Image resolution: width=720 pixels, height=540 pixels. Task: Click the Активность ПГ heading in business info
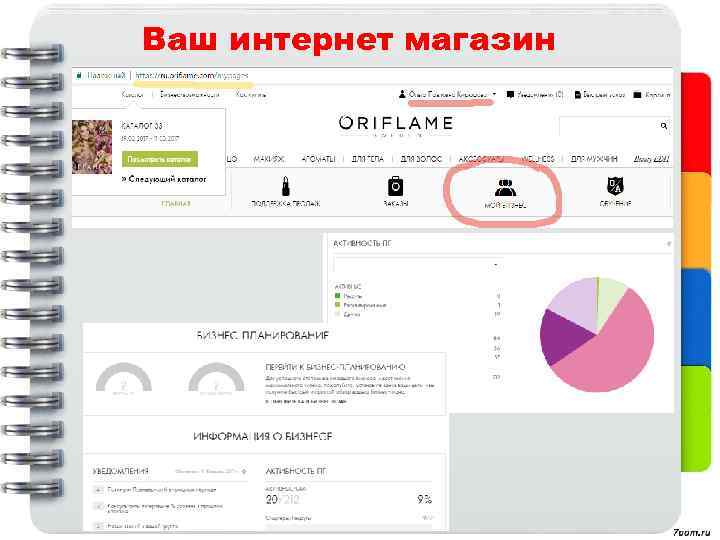(x=296, y=471)
